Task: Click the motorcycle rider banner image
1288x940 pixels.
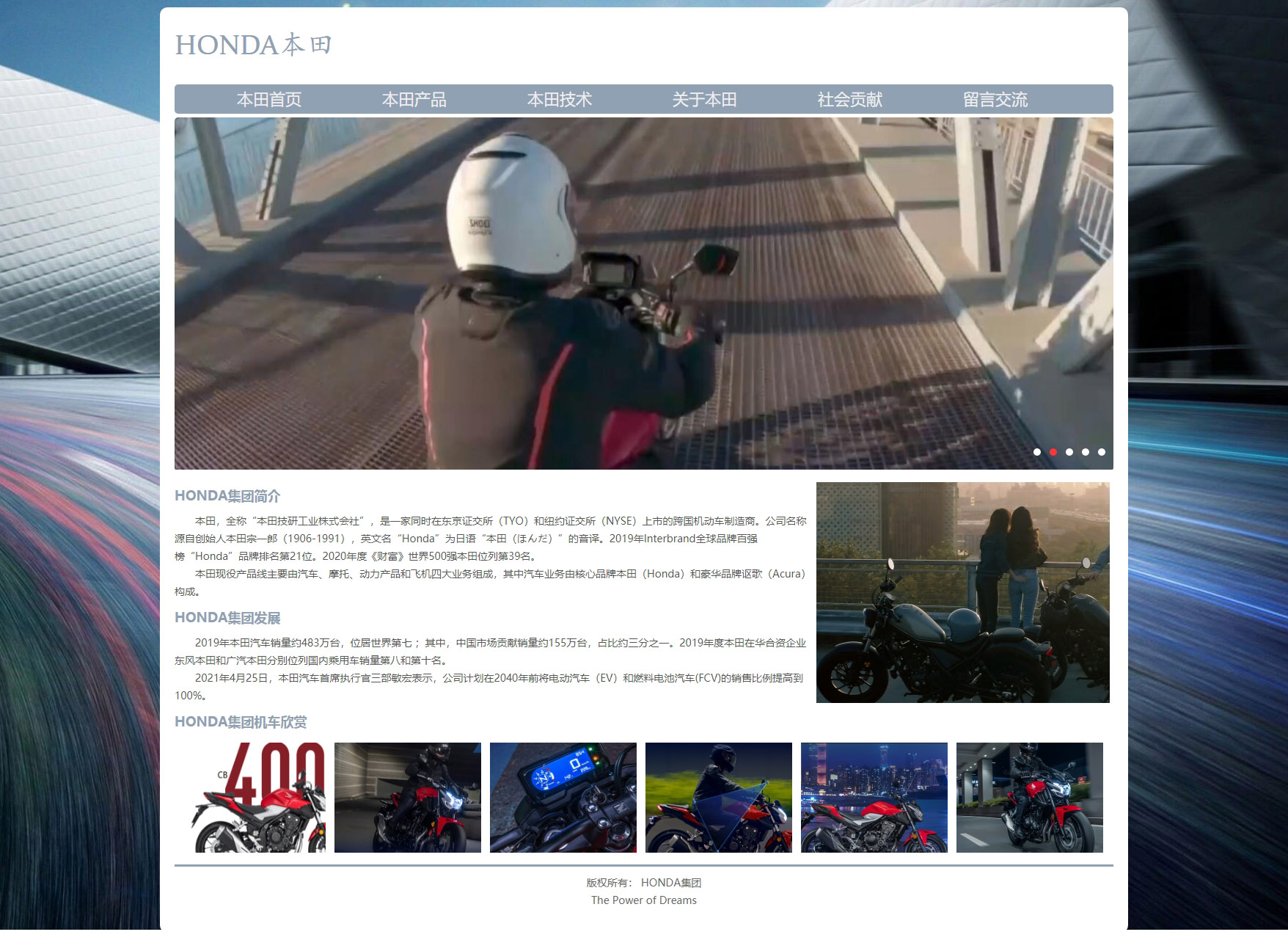Action: tap(644, 294)
